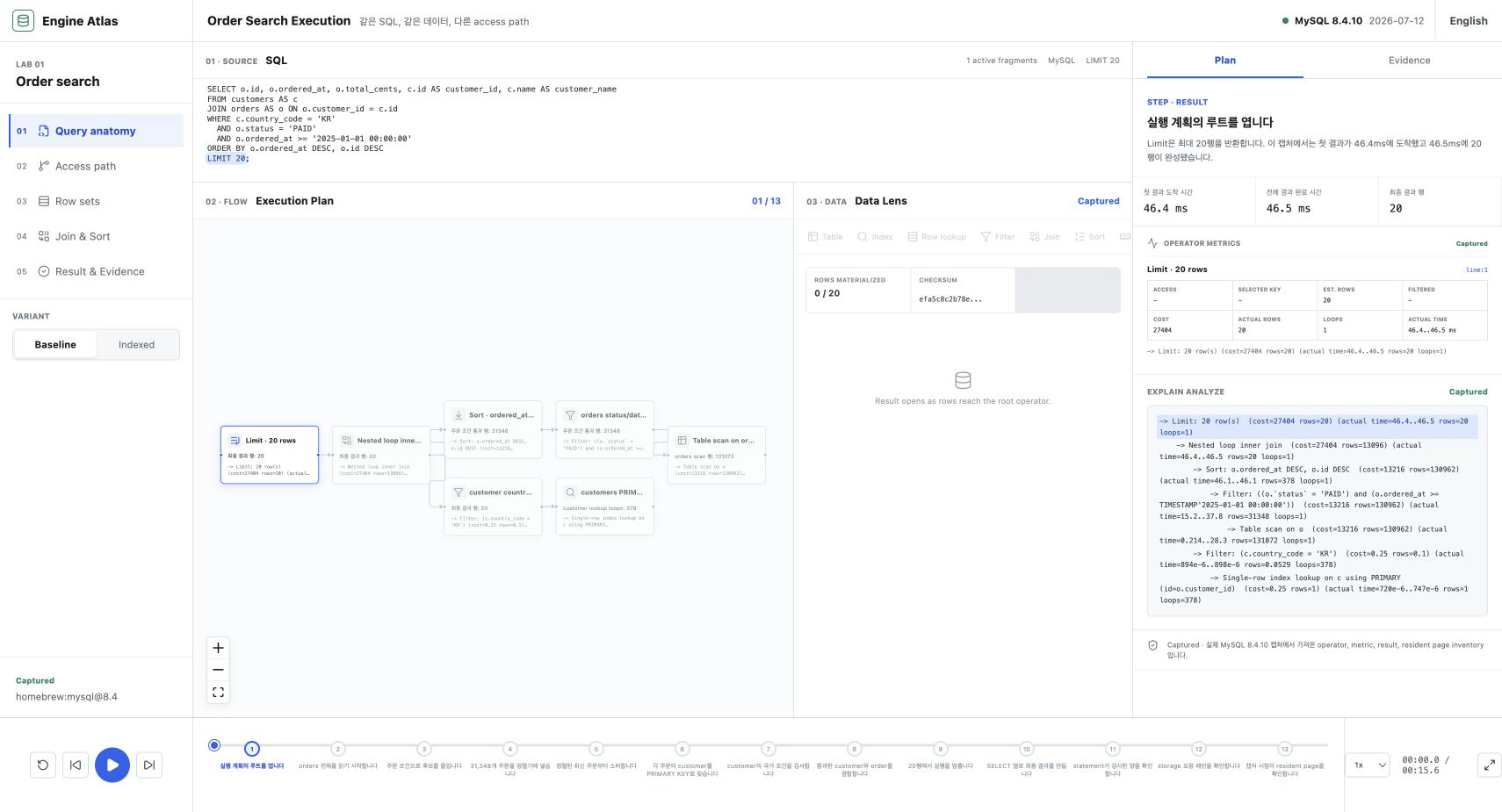
Task: Click the magnifier icon on customers PRIMARY node
Action: tap(570, 492)
